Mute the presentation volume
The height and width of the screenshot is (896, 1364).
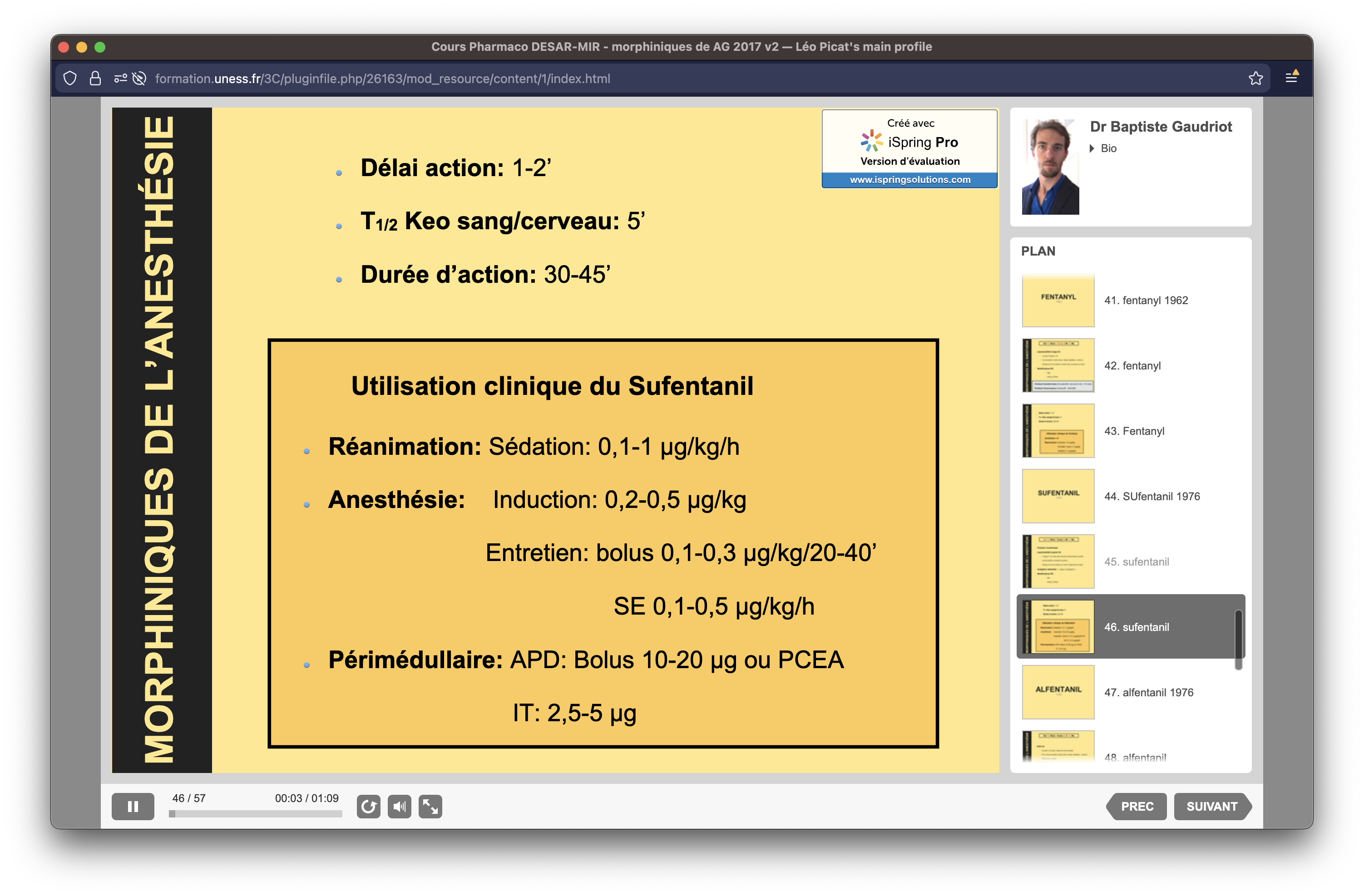coord(399,806)
